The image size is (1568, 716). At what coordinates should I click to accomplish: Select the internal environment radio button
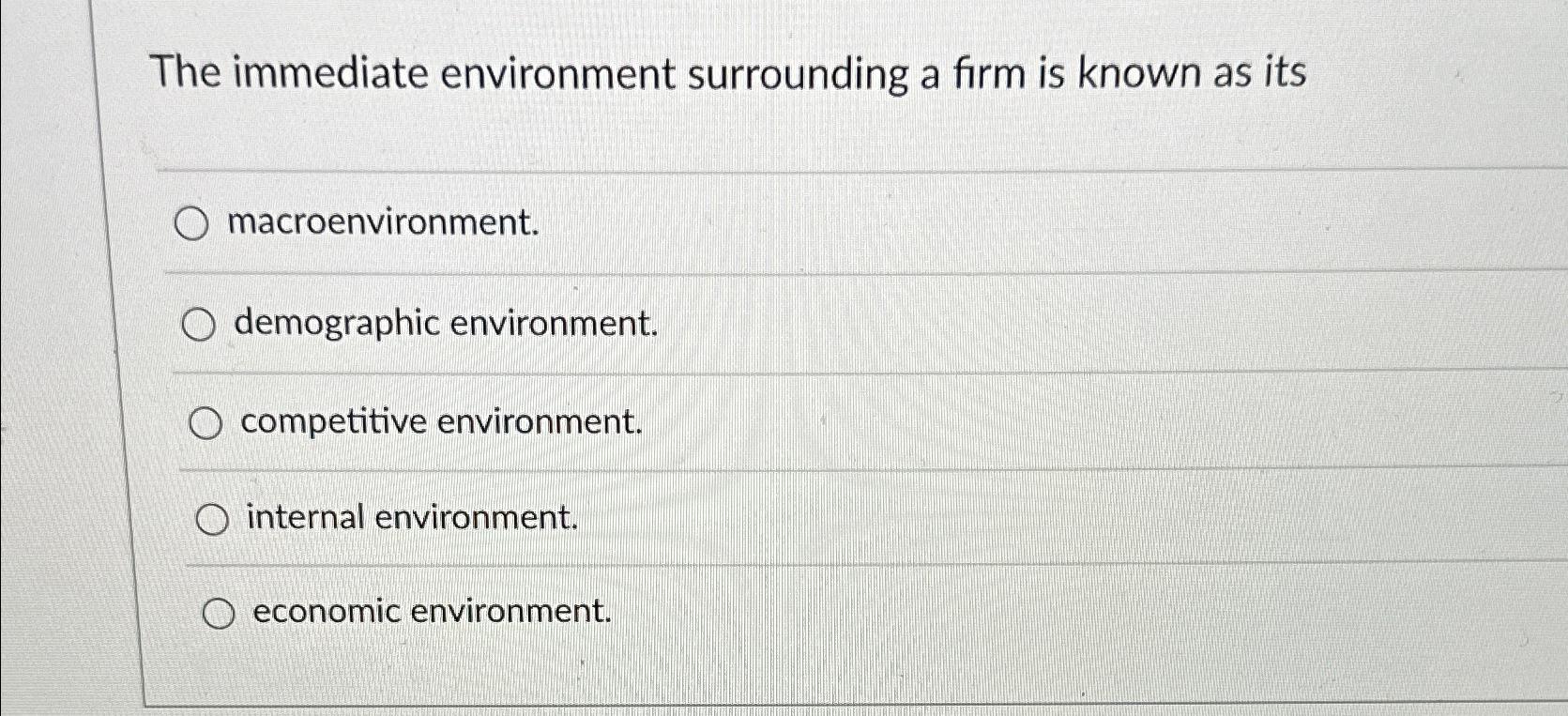tap(212, 517)
